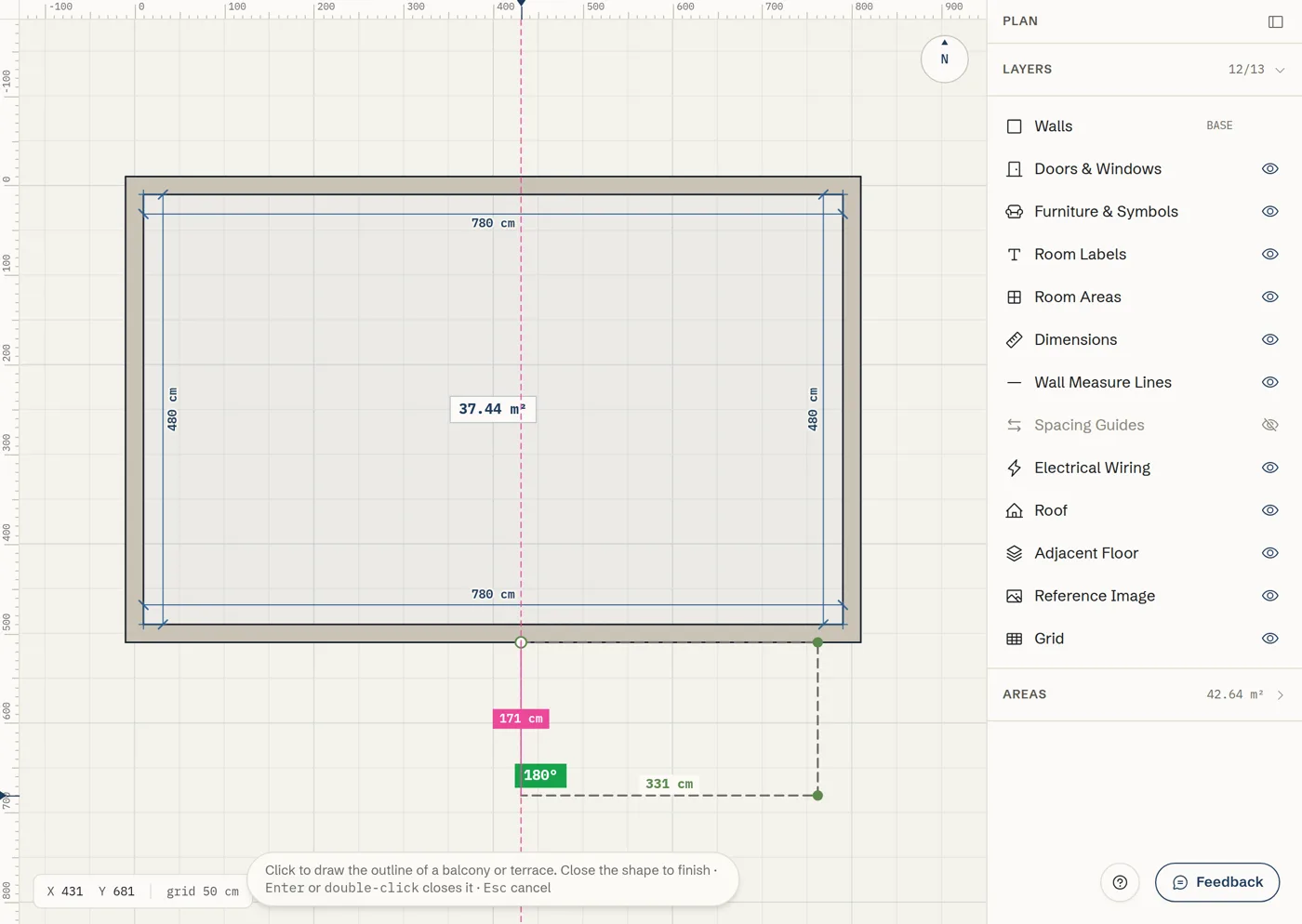1302x924 pixels.
Task: Expand the Areas section chevron
Action: (x=1281, y=695)
